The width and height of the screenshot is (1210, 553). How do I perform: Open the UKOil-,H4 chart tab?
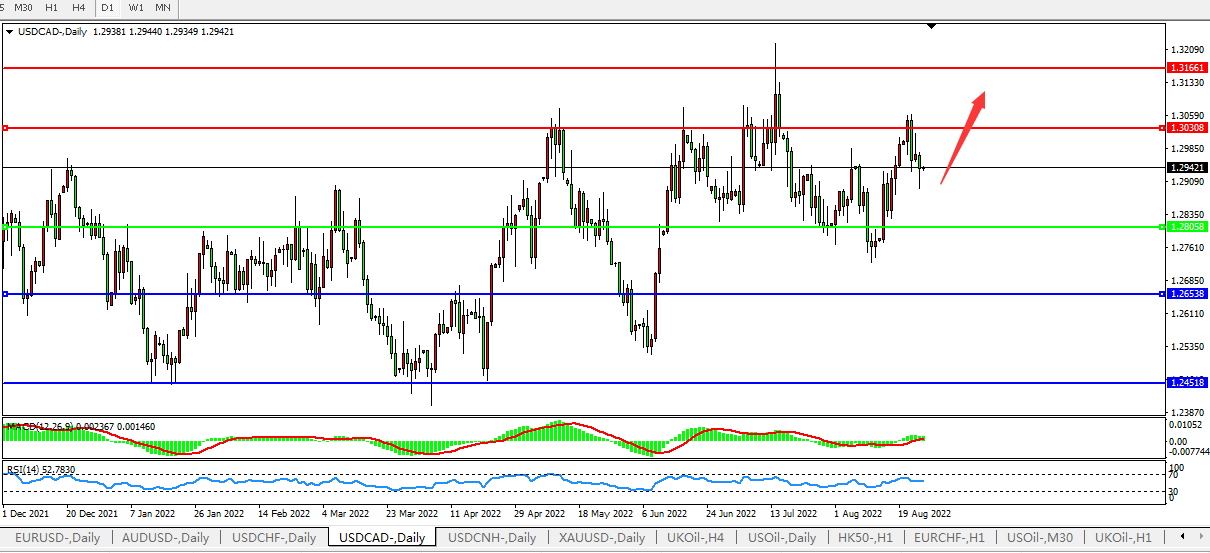coord(695,538)
